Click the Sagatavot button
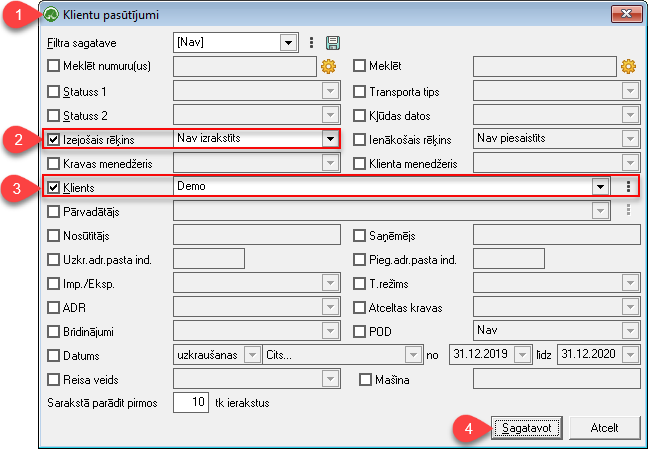Image resolution: width=648 pixels, height=449 pixels. [526, 428]
